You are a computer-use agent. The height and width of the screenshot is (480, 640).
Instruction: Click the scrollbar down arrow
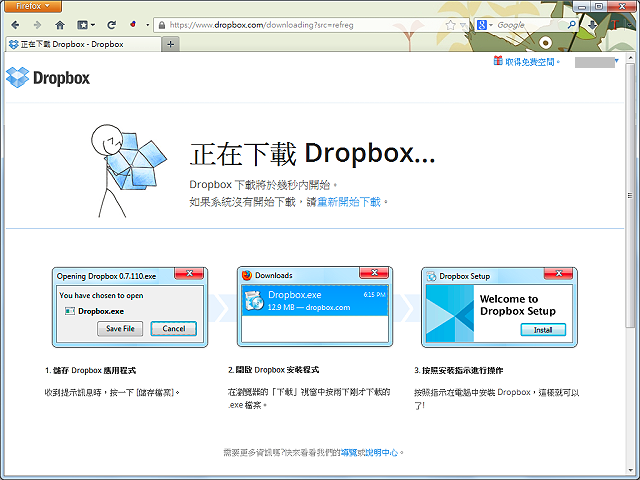[630, 469]
